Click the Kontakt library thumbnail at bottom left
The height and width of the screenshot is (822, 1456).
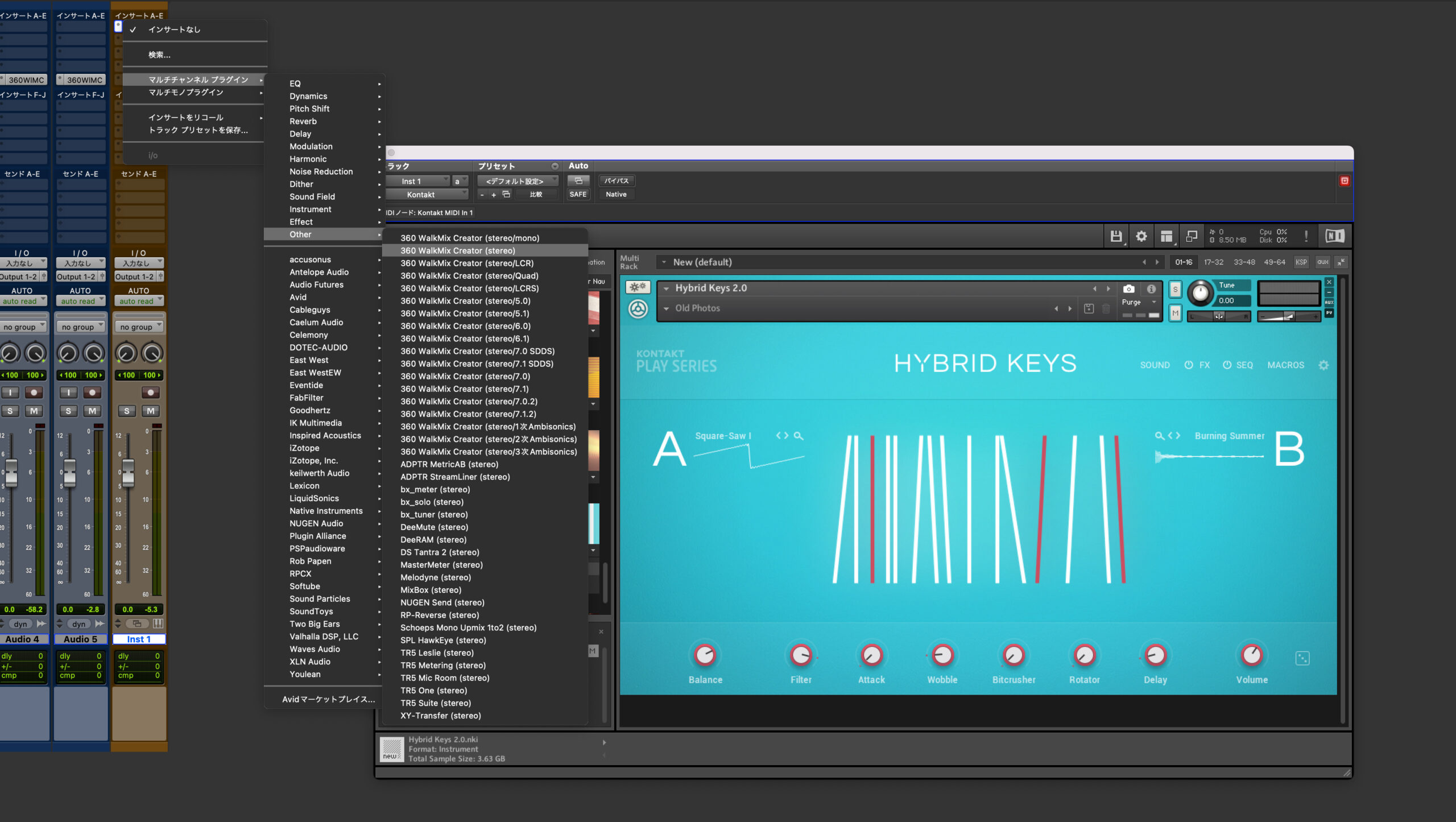391,749
